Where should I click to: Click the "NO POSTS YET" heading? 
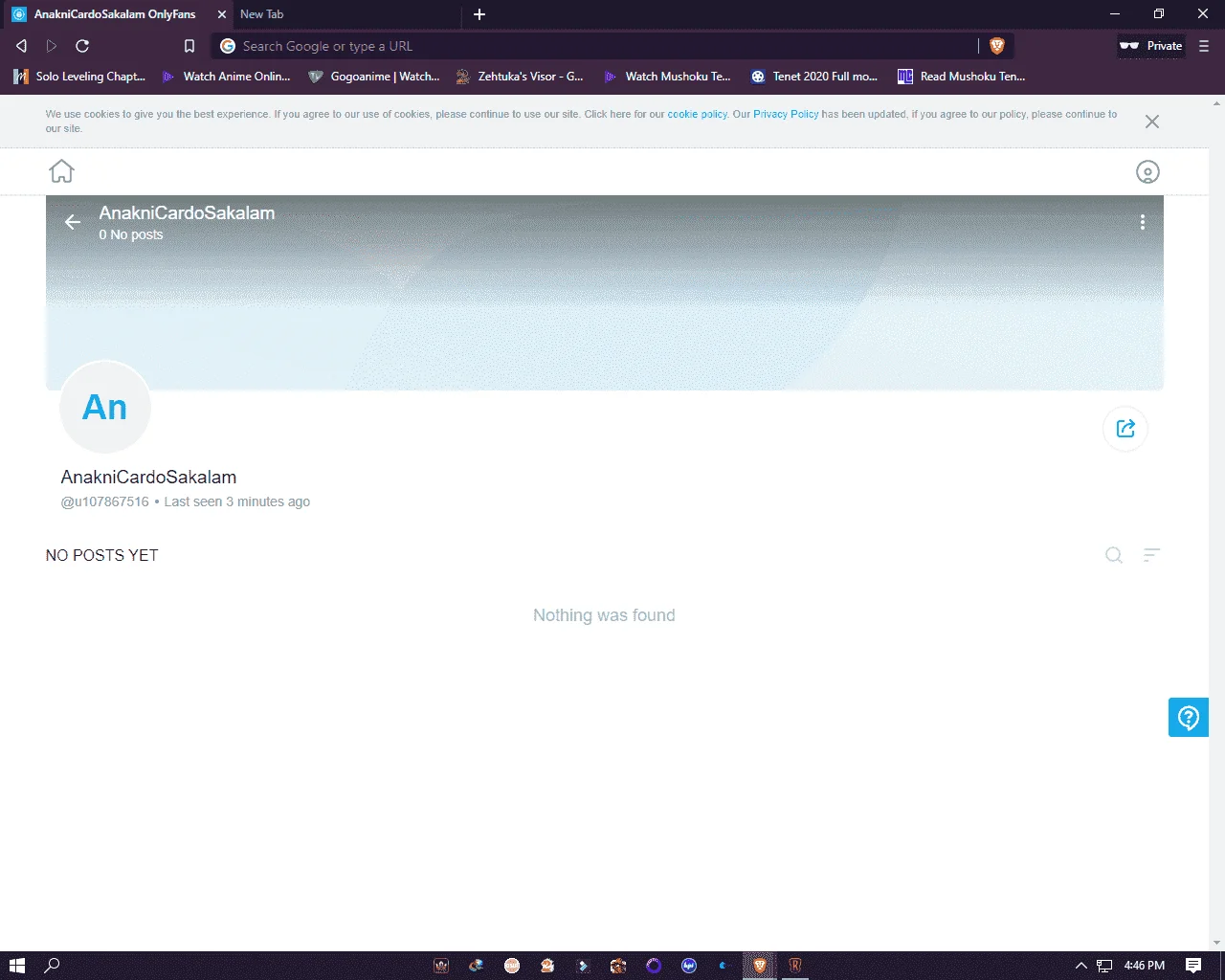pos(102,555)
